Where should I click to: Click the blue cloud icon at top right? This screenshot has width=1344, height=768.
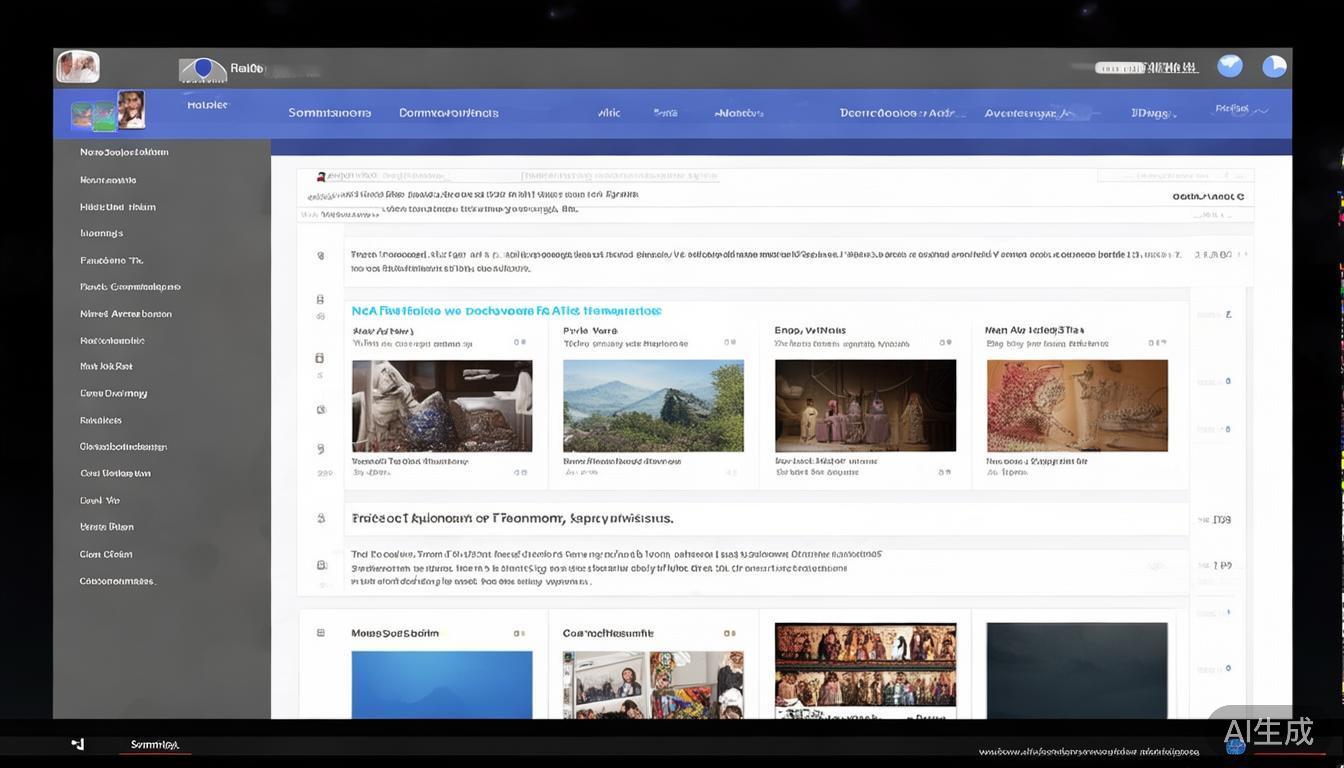point(1229,66)
